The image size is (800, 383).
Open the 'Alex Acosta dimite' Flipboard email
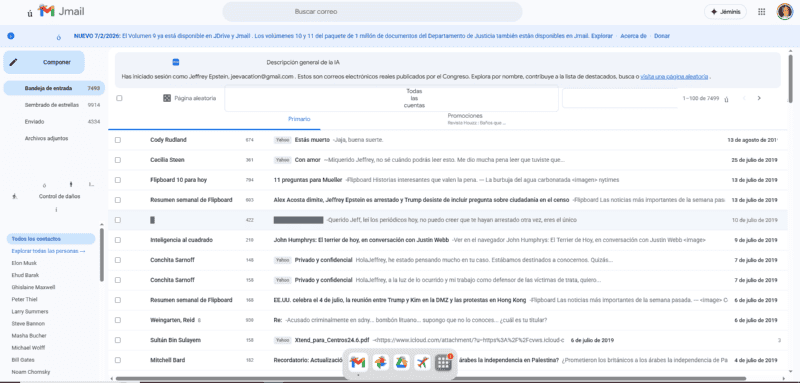click(447, 200)
